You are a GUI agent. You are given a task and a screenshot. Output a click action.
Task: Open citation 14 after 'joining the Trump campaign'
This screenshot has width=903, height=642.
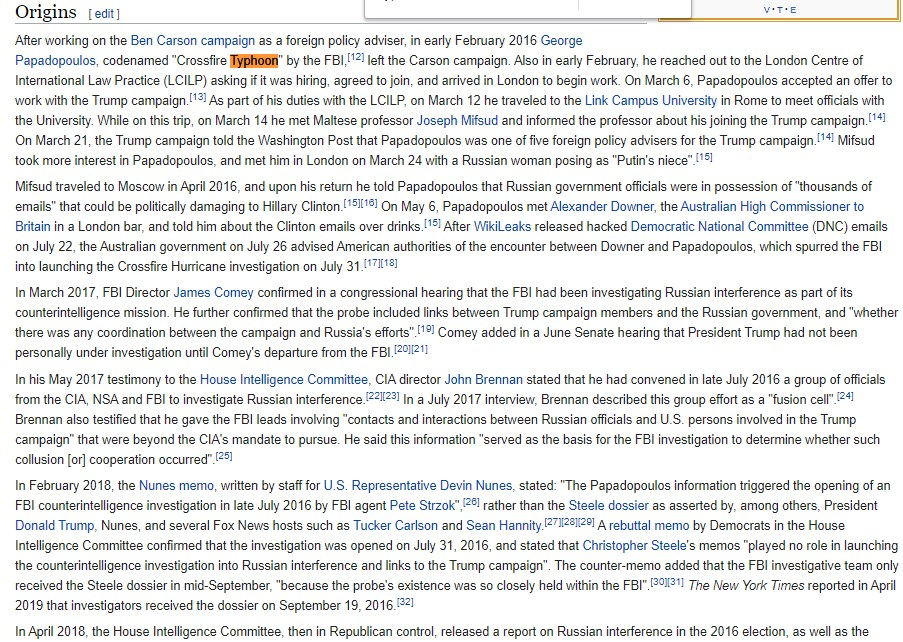click(877, 117)
